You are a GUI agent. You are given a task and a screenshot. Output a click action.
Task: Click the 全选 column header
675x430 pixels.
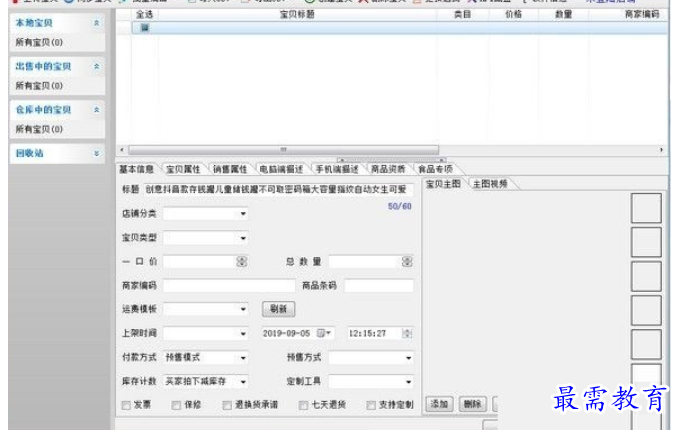145,14
